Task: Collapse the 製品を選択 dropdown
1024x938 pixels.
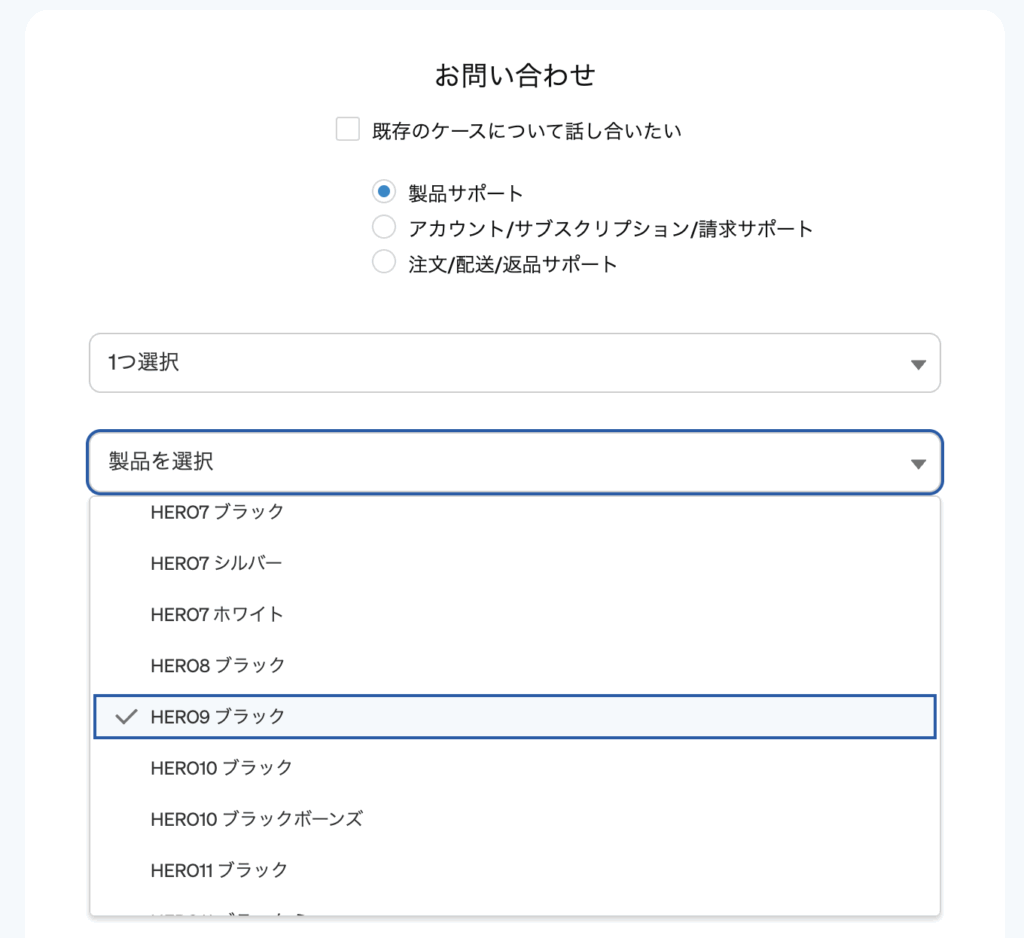Action: (515, 462)
